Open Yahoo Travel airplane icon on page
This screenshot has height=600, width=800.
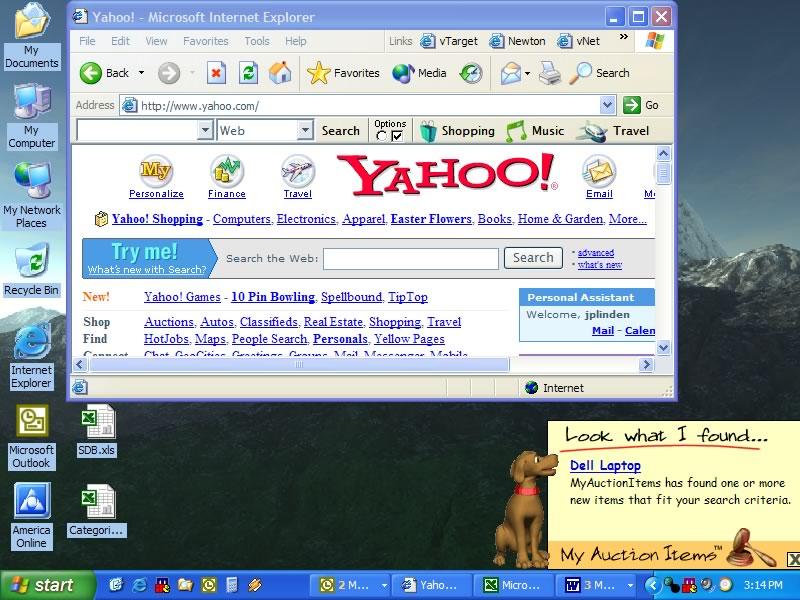coord(298,171)
